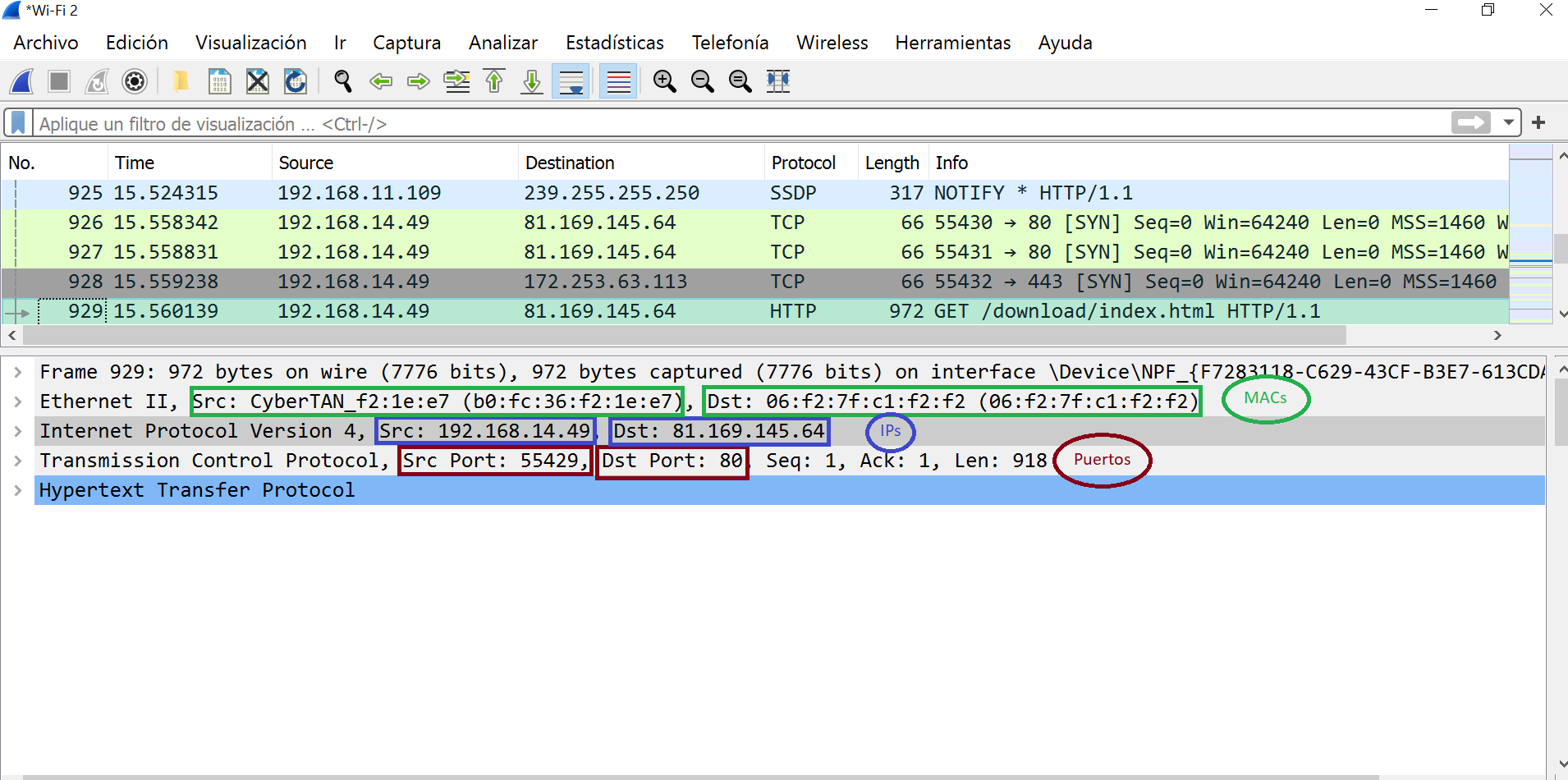This screenshot has height=780, width=1568.
Task: Sort packets by Info column header
Action: coord(1218,163)
